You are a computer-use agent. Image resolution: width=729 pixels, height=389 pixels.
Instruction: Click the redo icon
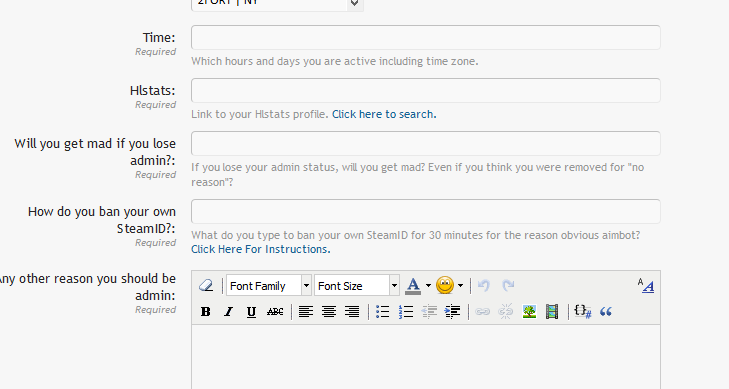(508, 285)
